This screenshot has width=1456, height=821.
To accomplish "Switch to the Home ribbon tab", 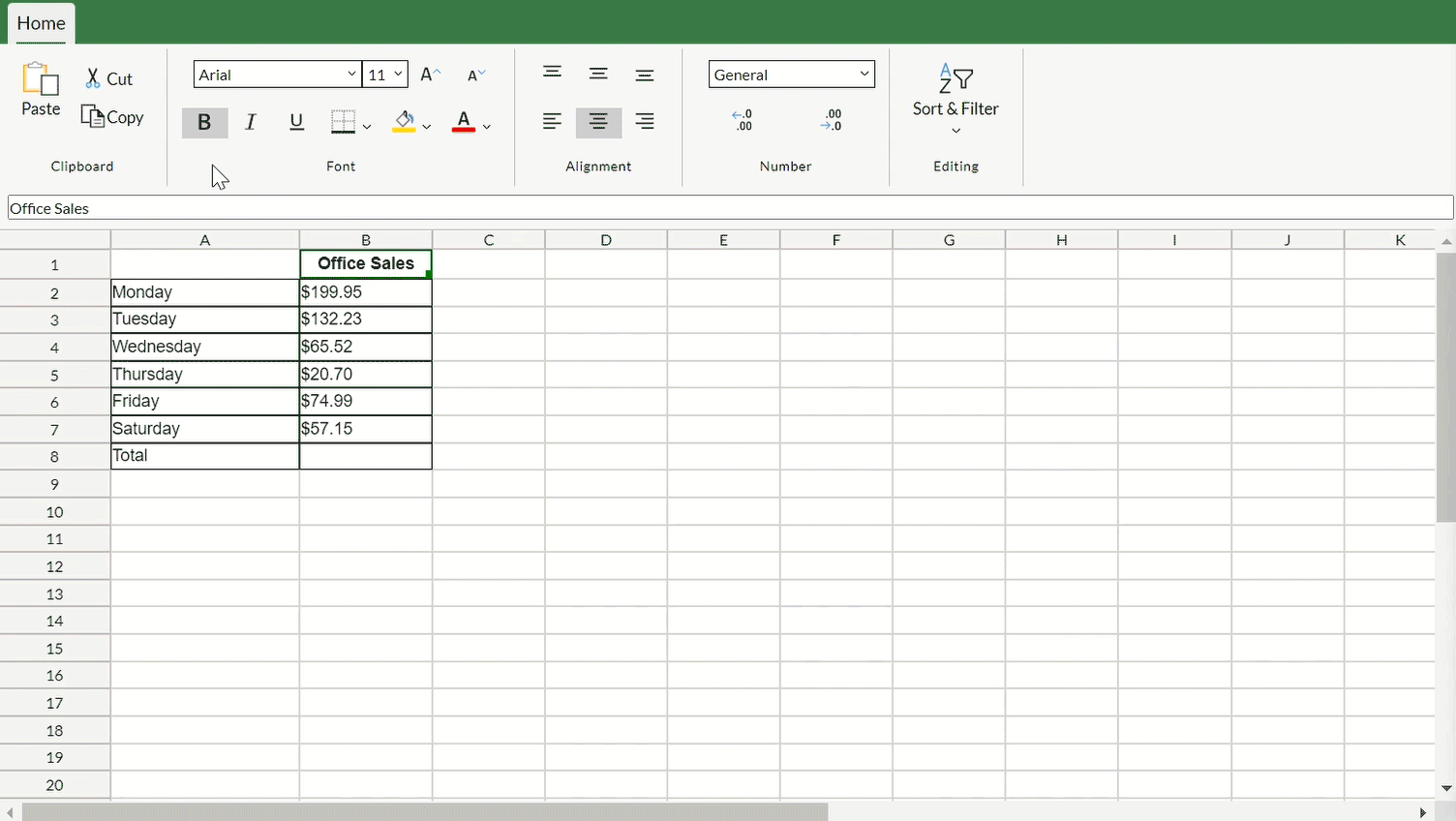I will 41,23.
